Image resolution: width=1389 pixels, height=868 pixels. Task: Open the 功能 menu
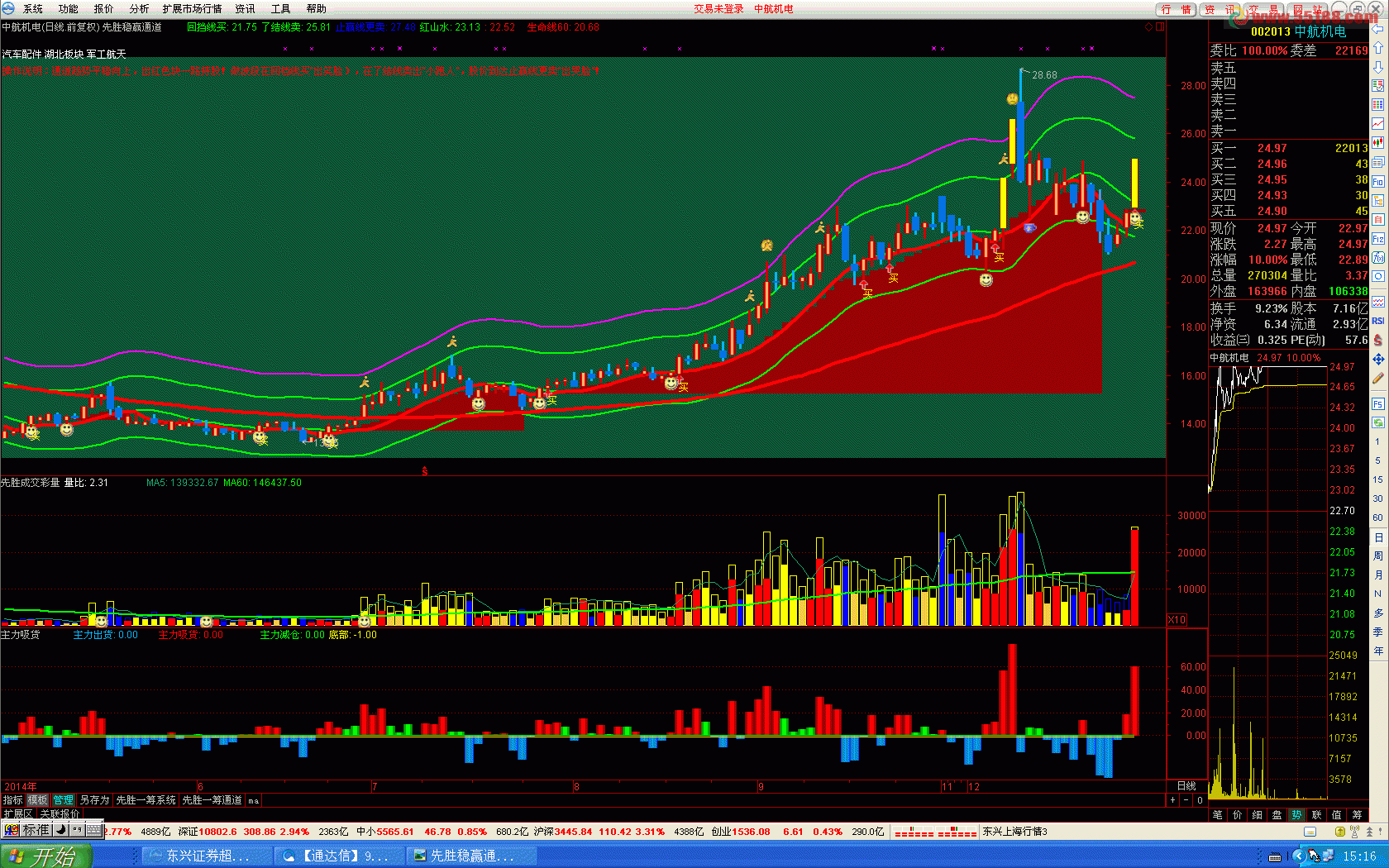point(69,9)
